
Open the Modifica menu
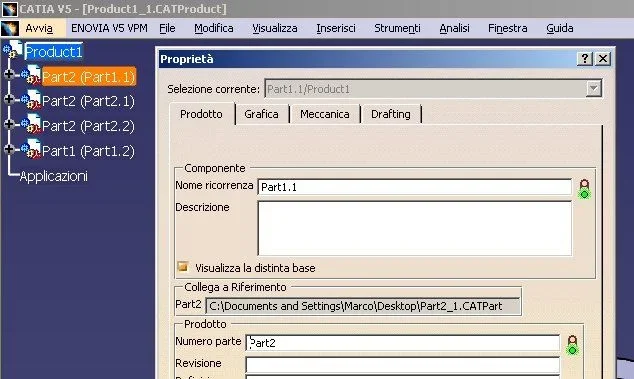214,28
